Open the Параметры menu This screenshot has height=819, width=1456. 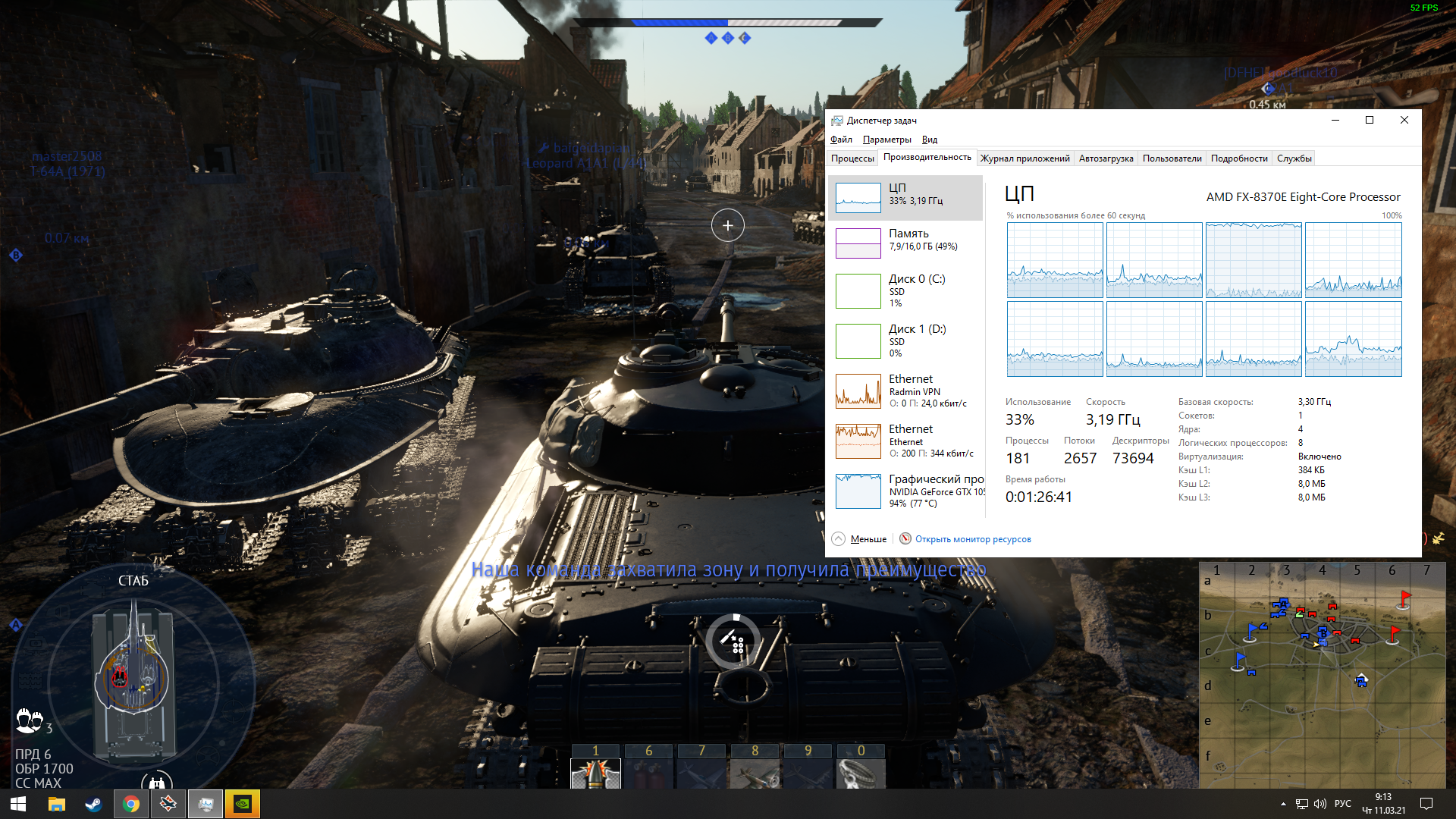(886, 140)
